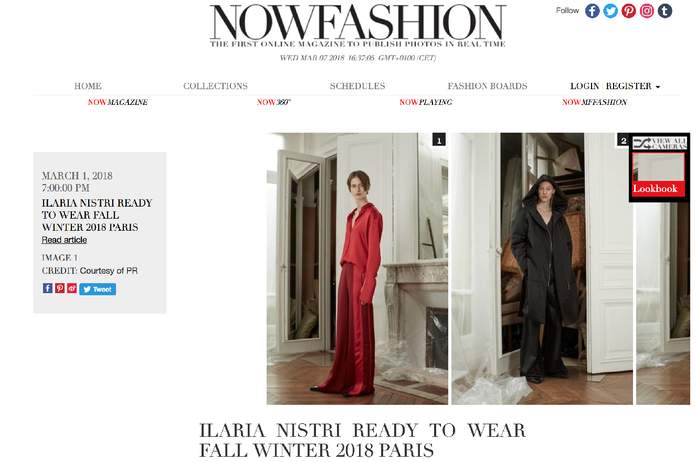696x462 pixels.
Task: Open look 2 black hooded coat photo
Action: coord(542,269)
